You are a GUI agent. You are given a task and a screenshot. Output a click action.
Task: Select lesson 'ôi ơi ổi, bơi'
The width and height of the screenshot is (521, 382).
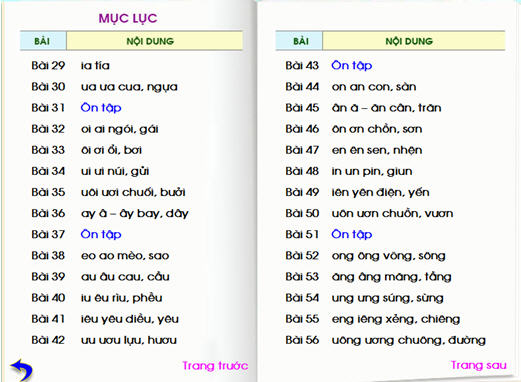point(111,150)
